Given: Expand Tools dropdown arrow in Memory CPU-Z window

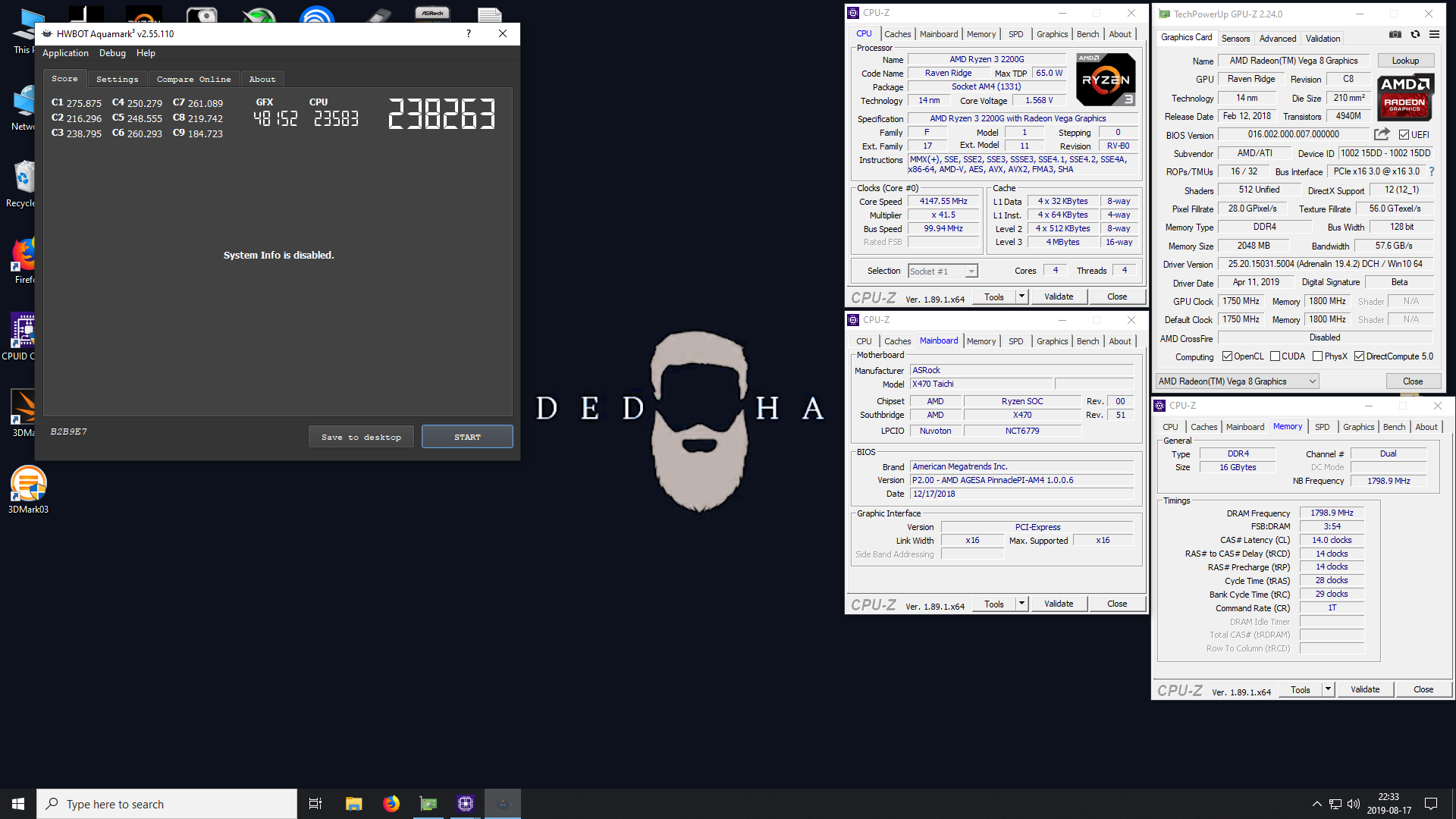Looking at the screenshot, I should (1328, 689).
